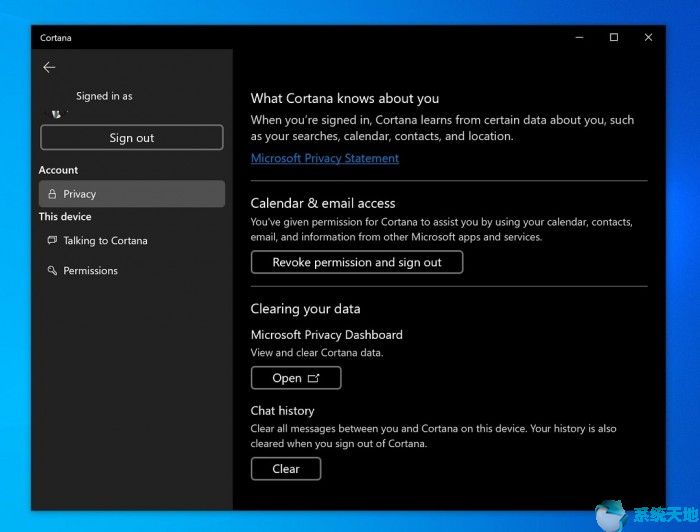Click the 'Account' section heading
The height and width of the screenshot is (532, 700).
pos(58,170)
